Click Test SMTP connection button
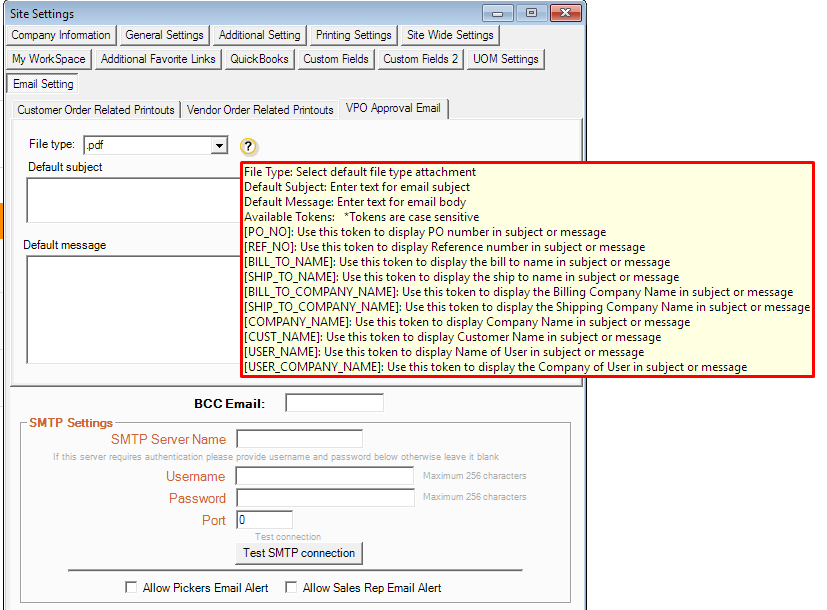The image size is (827, 610). pos(299,552)
